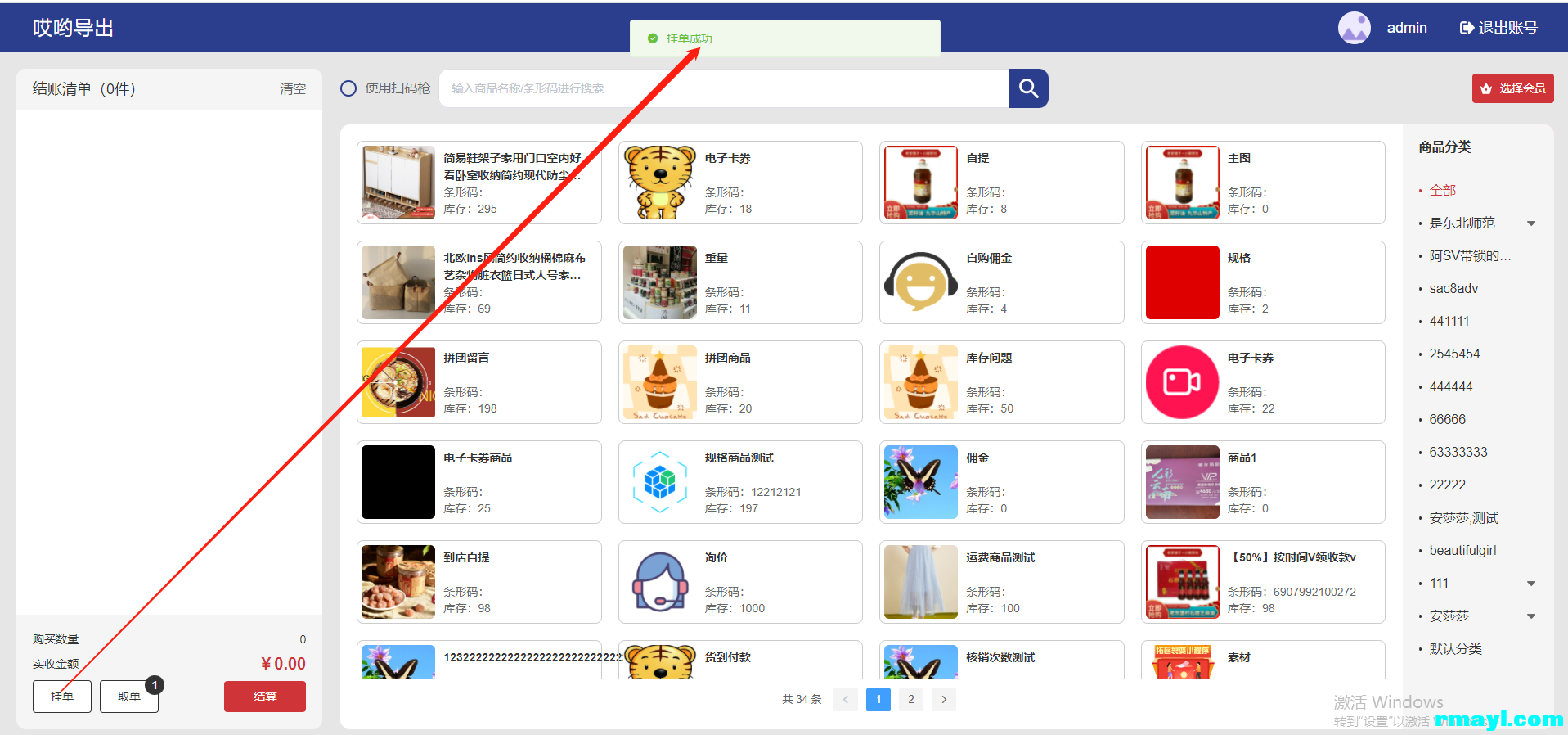Screen dimensions: 1568x735
Task: Click the magnifier search icon button
Action: click(x=1028, y=88)
